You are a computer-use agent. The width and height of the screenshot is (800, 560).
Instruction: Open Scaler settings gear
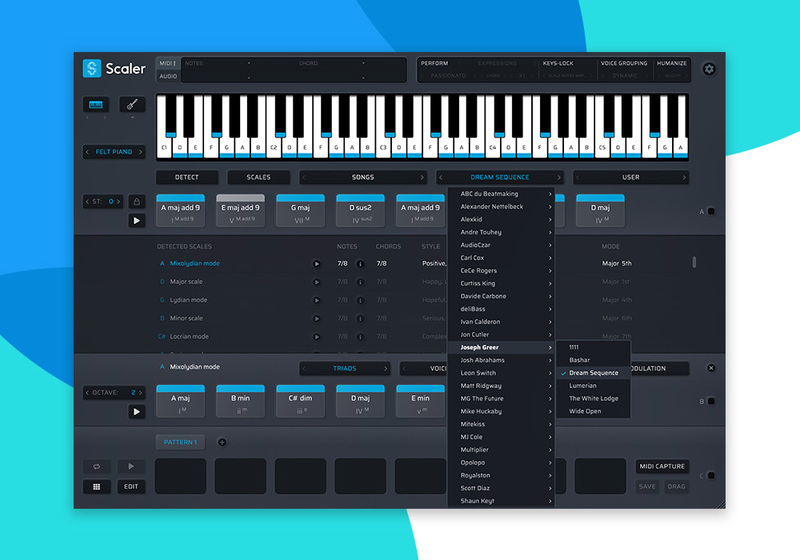[709, 69]
